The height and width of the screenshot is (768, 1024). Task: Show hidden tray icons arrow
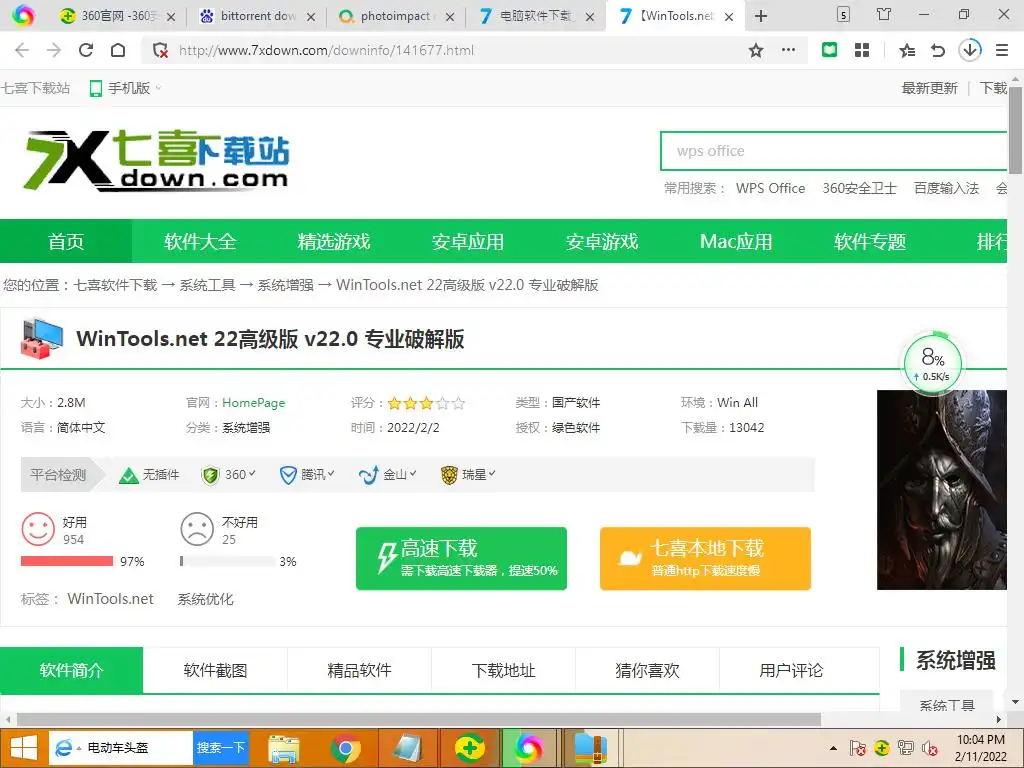(833, 748)
